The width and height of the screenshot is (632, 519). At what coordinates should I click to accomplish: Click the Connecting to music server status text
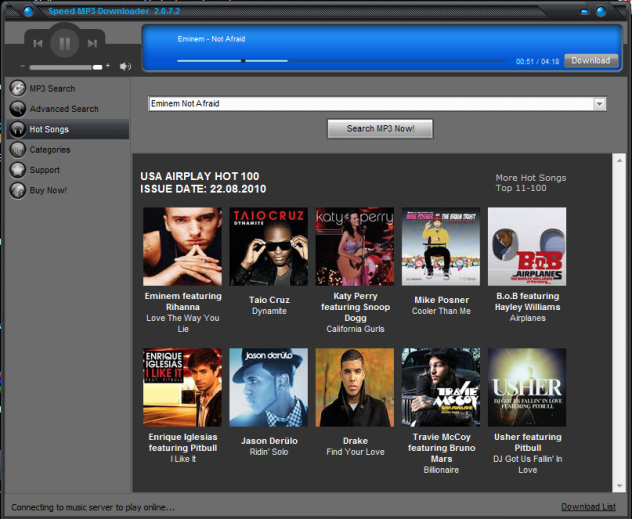point(93,507)
